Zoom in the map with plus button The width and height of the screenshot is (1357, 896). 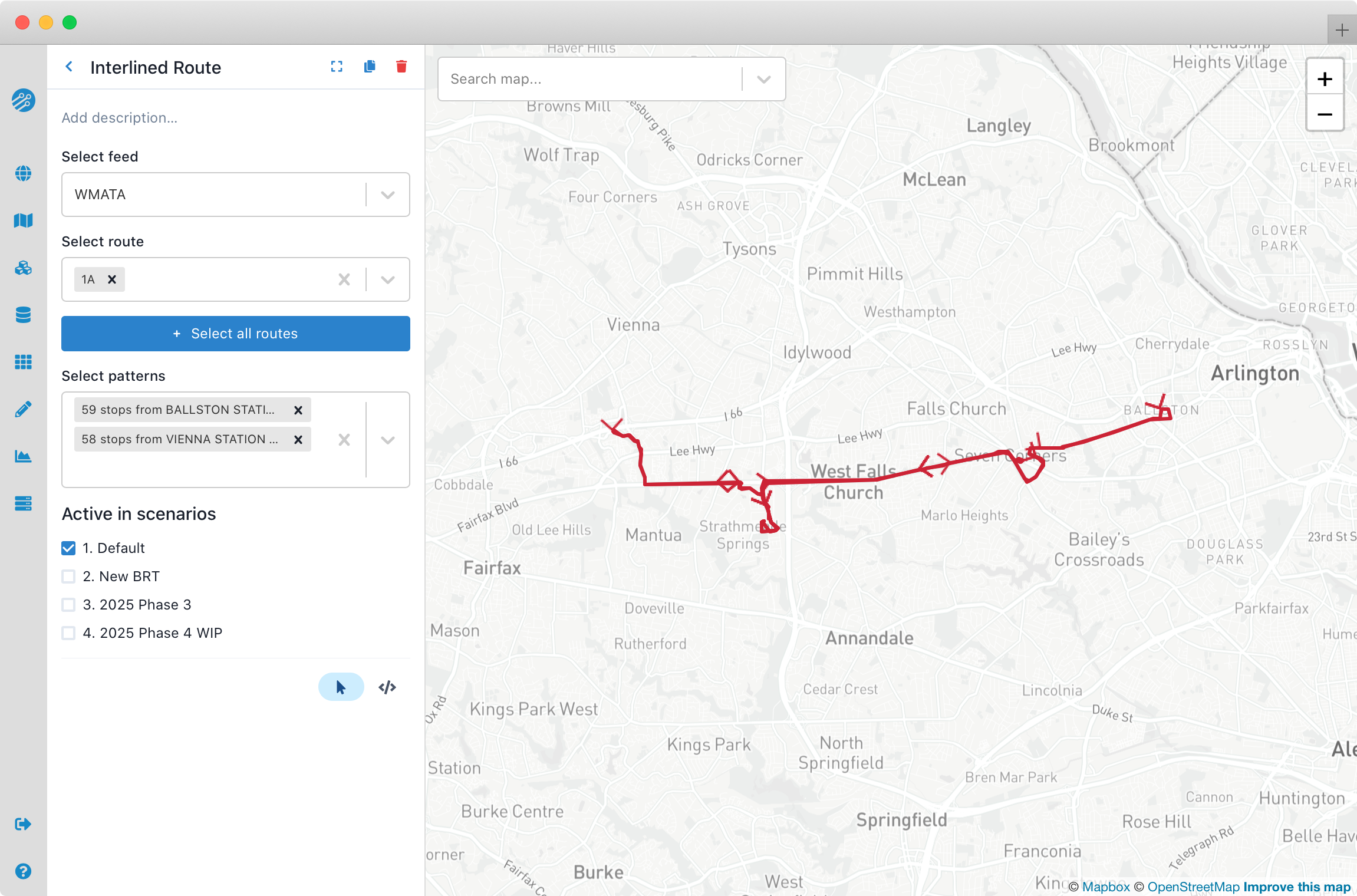1325,79
